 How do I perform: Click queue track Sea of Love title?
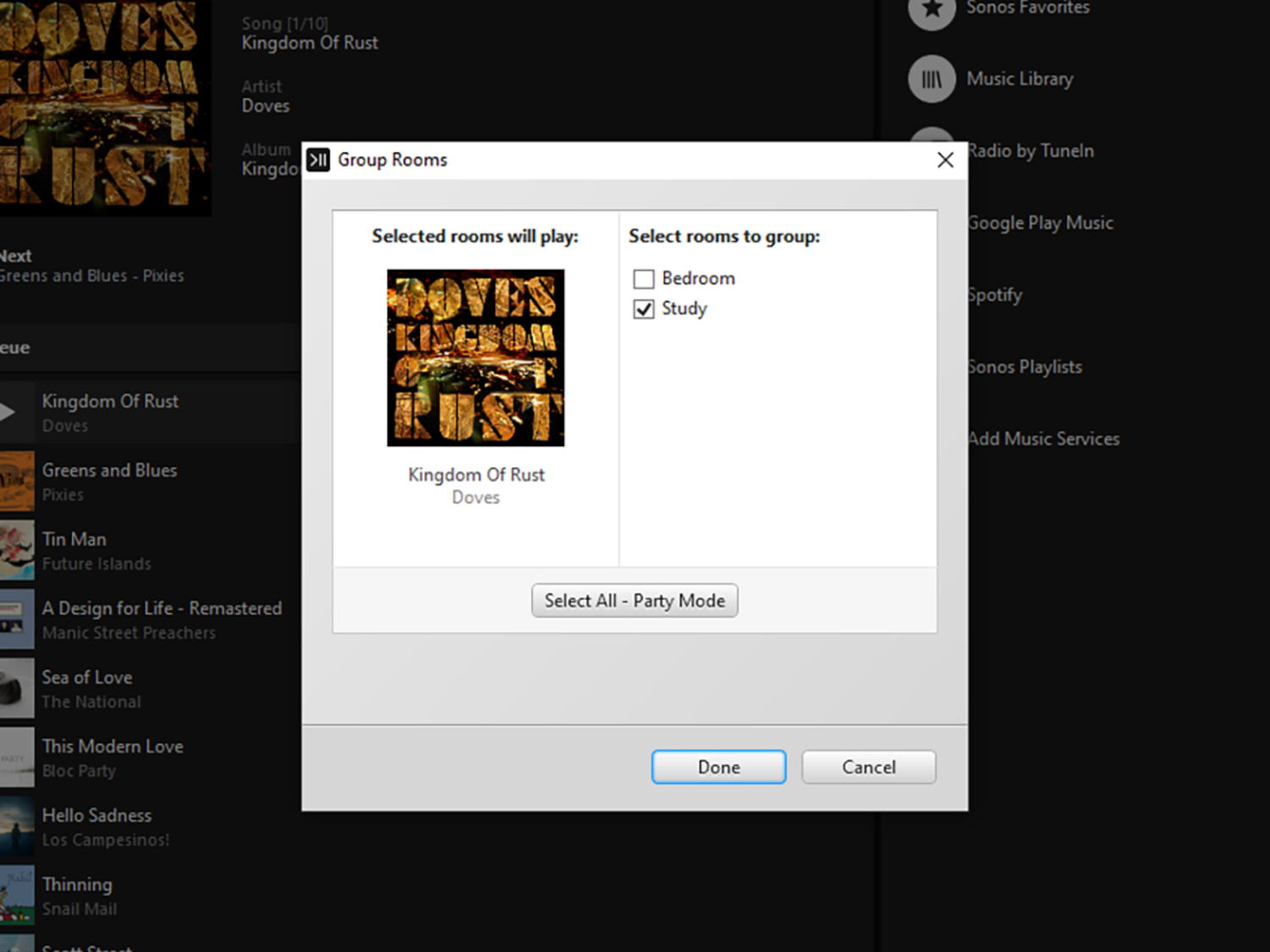point(87,677)
